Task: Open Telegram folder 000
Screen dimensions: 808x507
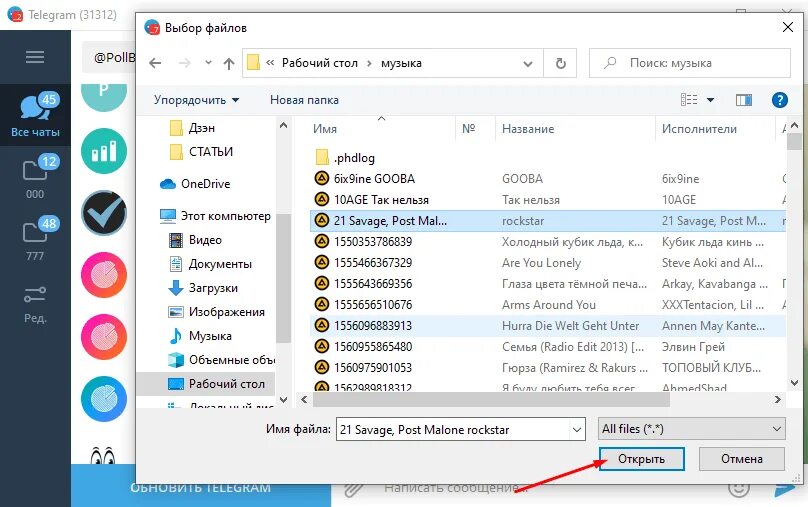Action: 36,177
